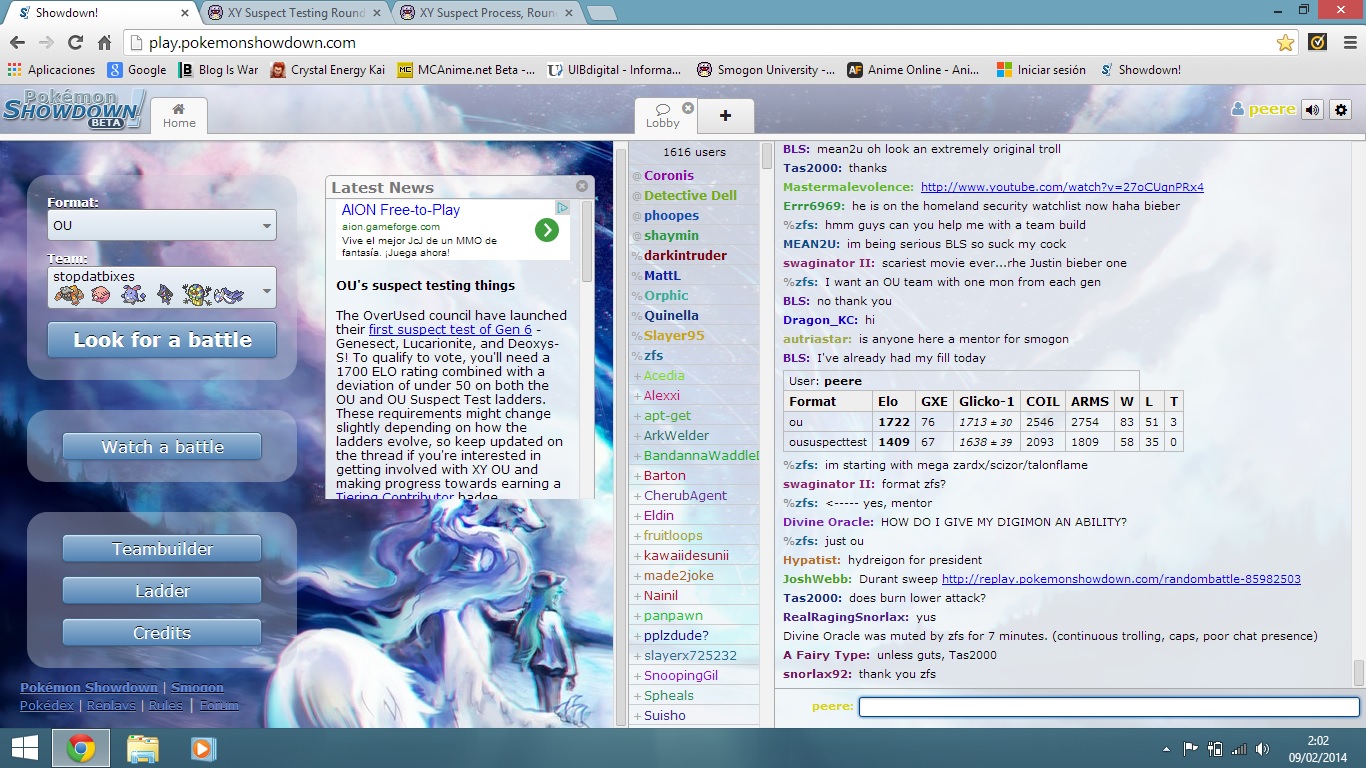Select user zfs in the user list

click(x=653, y=355)
